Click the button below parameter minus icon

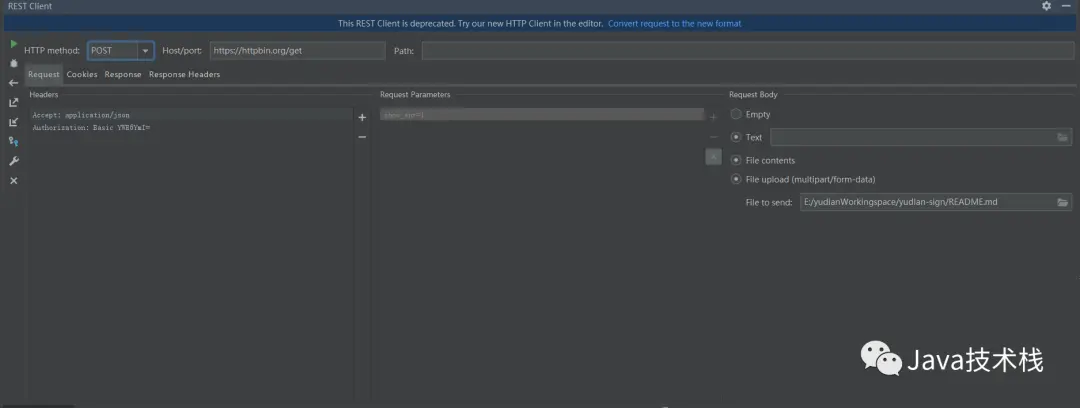(714, 157)
